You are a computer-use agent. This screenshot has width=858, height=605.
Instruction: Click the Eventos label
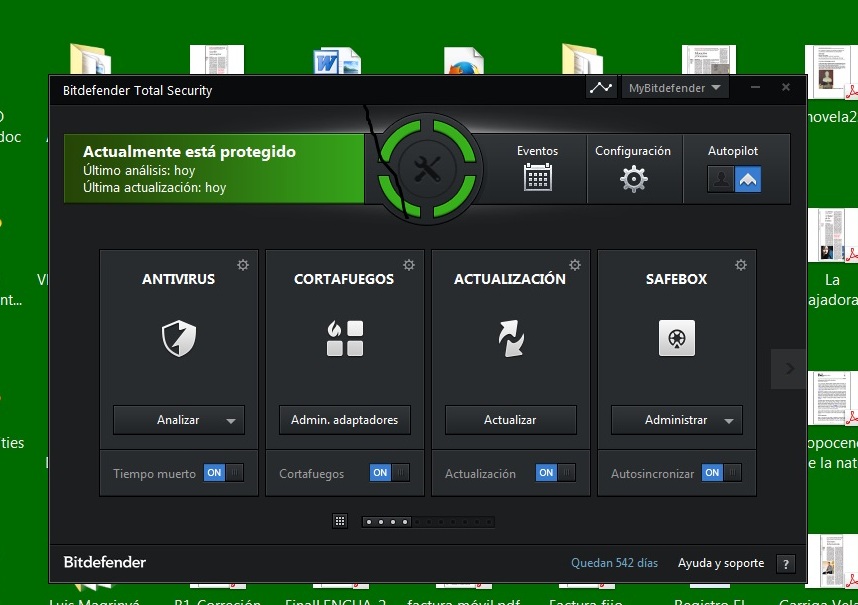click(x=537, y=151)
